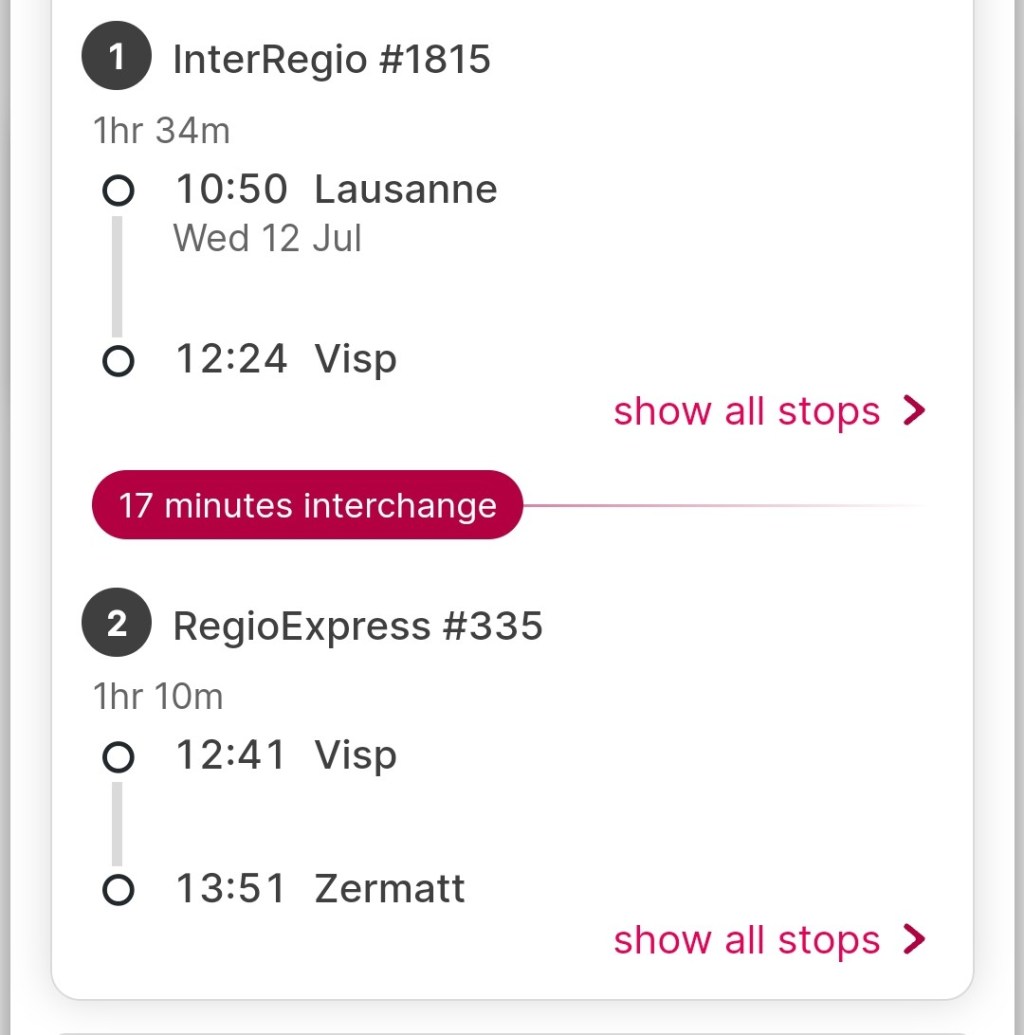
Task: Show all stops for Lausanne–Visp leg
Action: click(x=746, y=411)
